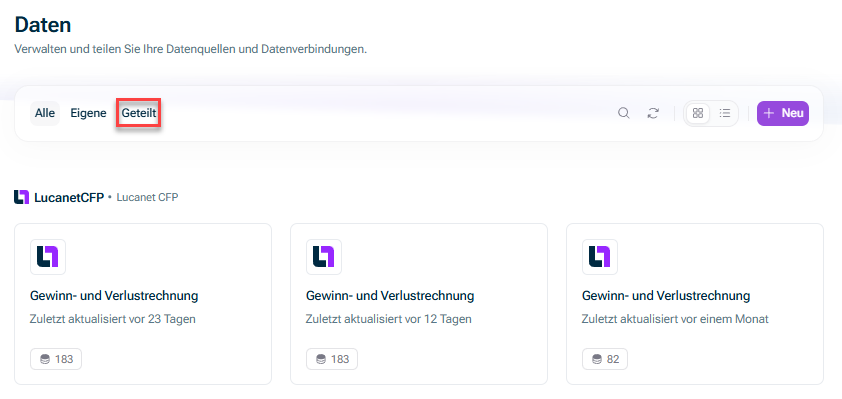This screenshot has height=399, width=842.
Task: Click Lucanet logo on the 12 Tagen card
Action: tap(324, 257)
